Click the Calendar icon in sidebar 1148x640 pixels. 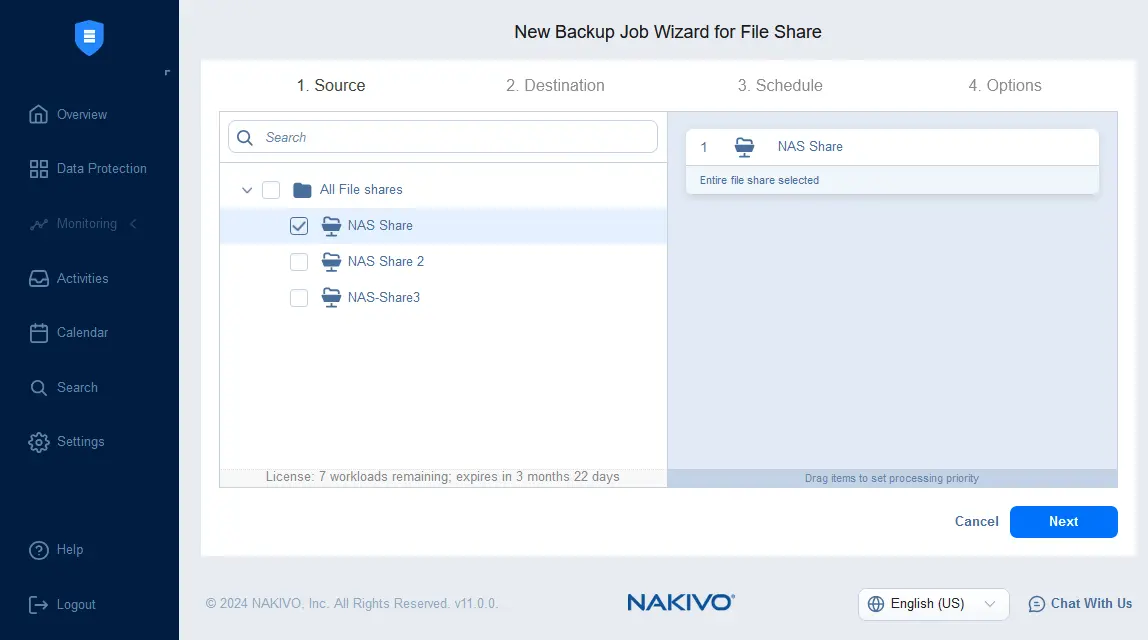tap(39, 332)
